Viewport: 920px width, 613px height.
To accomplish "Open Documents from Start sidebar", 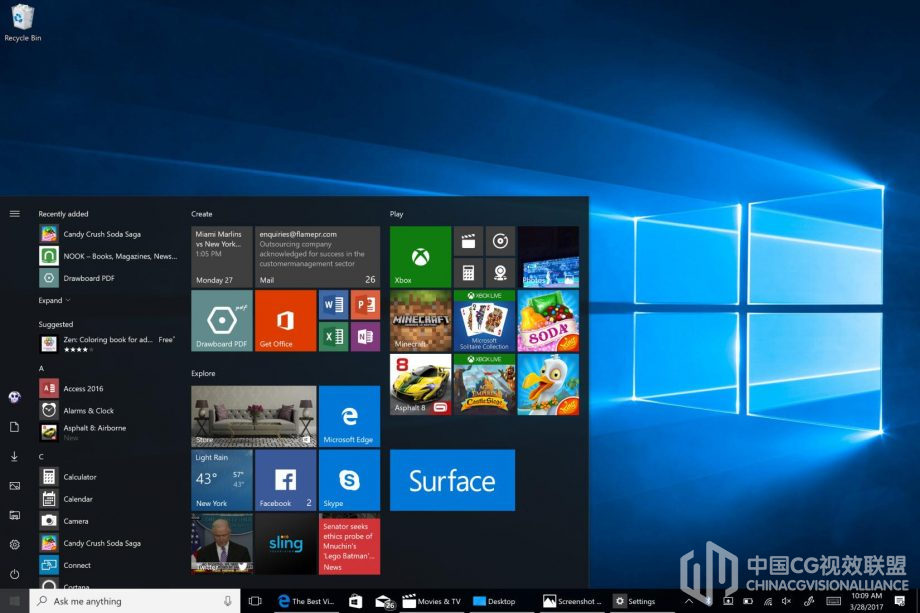I will pos(15,427).
